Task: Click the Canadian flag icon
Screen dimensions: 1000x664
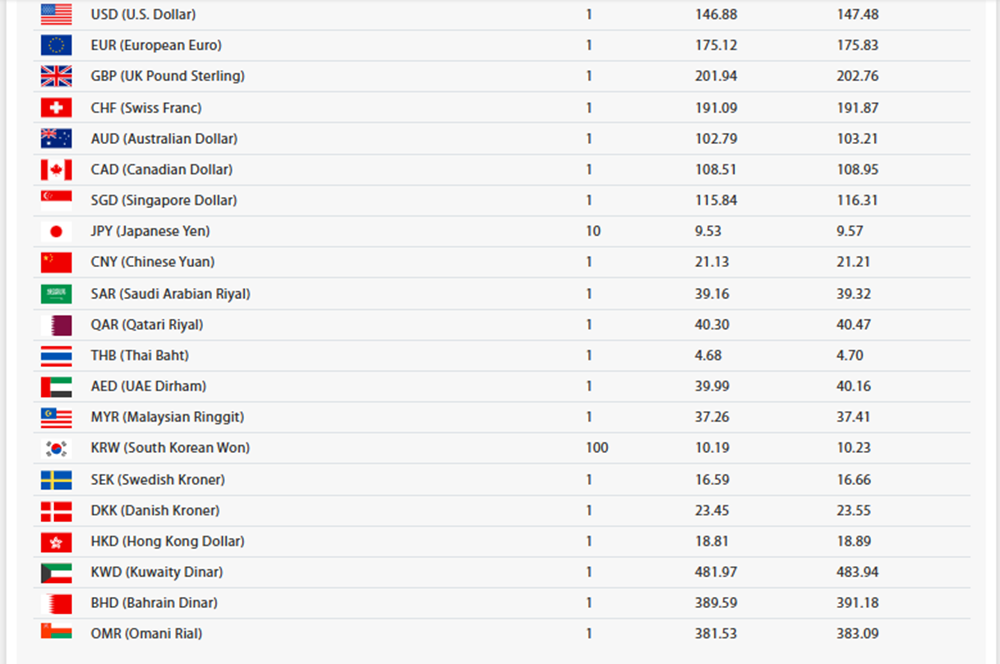Action: point(56,170)
